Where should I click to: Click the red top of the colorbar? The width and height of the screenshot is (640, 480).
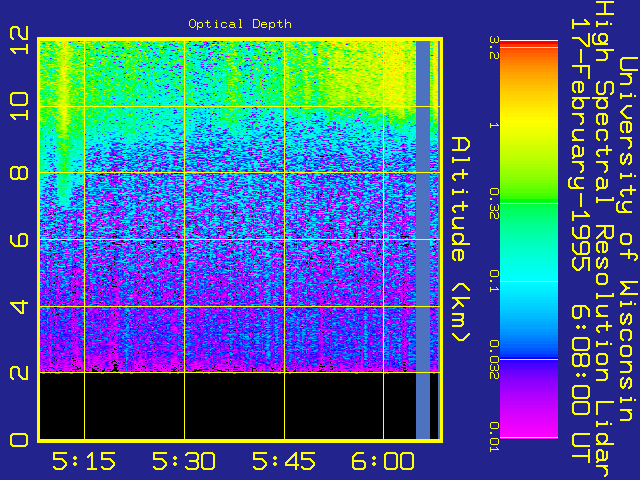tap(529, 44)
